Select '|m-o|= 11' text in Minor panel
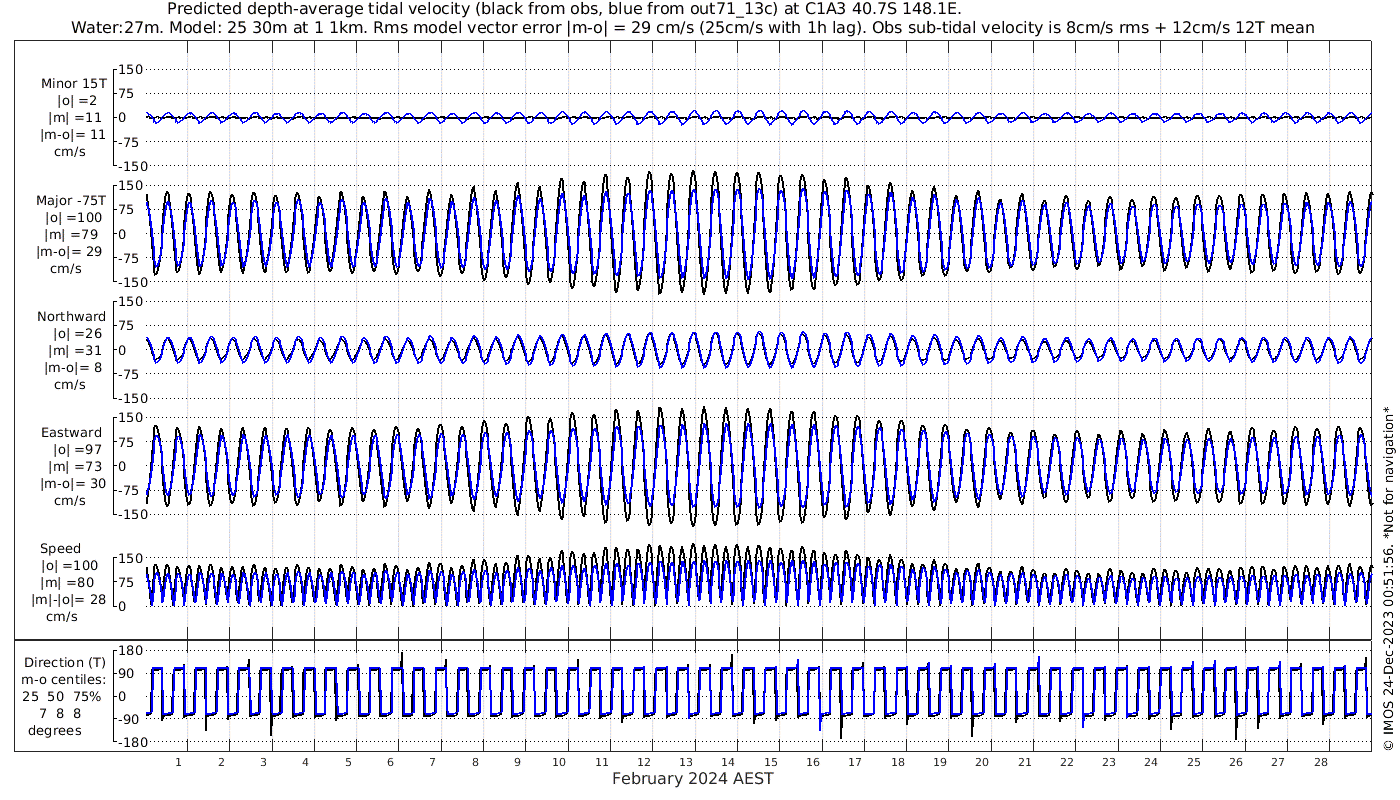 point(73,134)
